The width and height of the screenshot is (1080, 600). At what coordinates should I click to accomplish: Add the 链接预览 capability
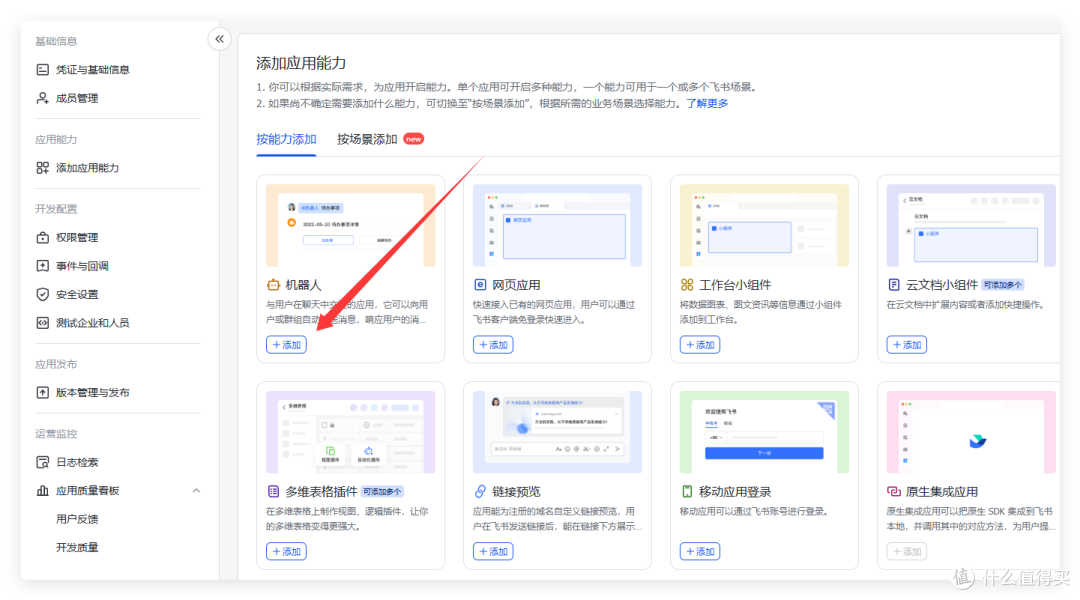[493, 551]
